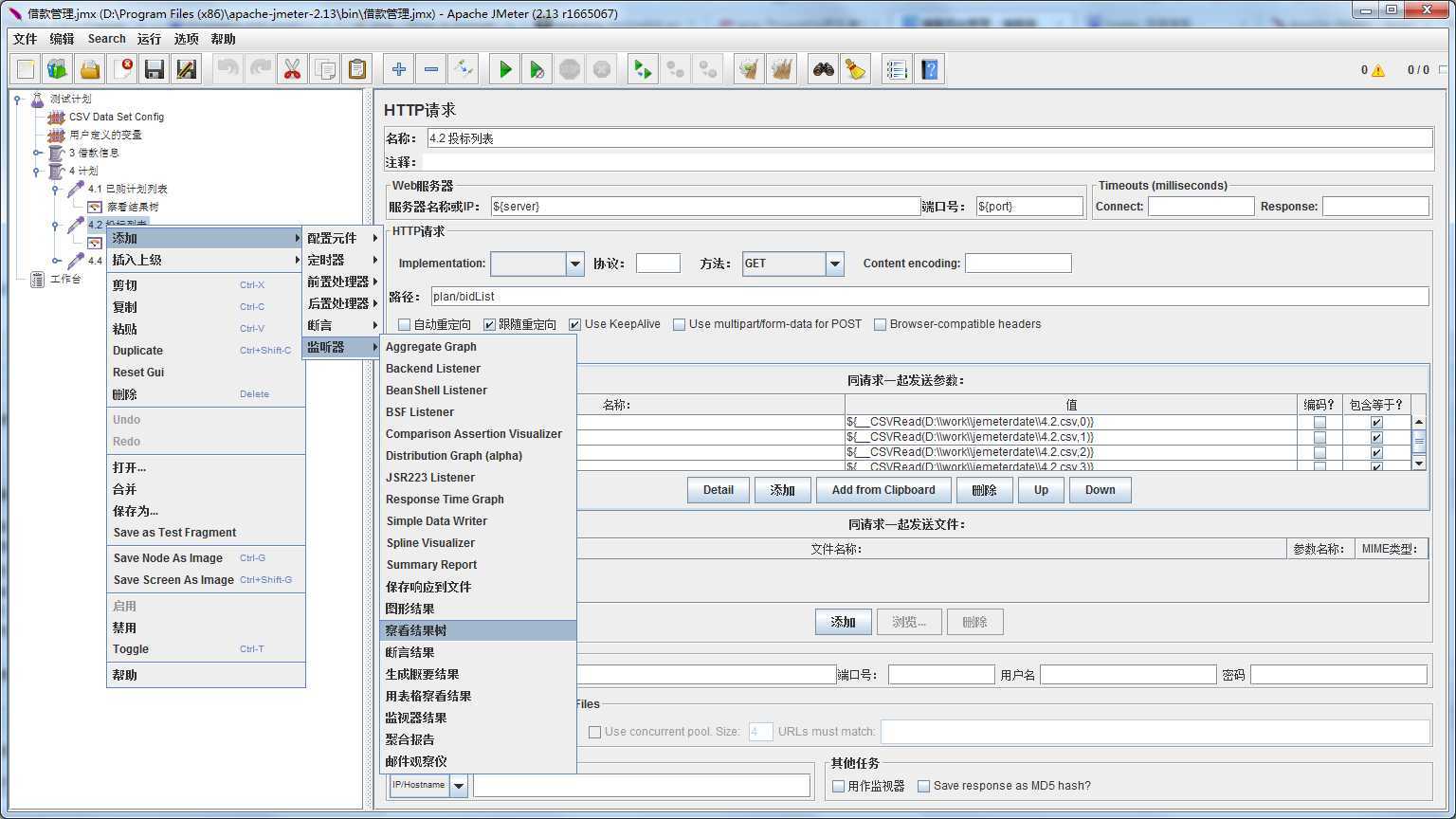Click the Add from Clipboard button
Screen dimensions: 1456x819
pos(883,490)
